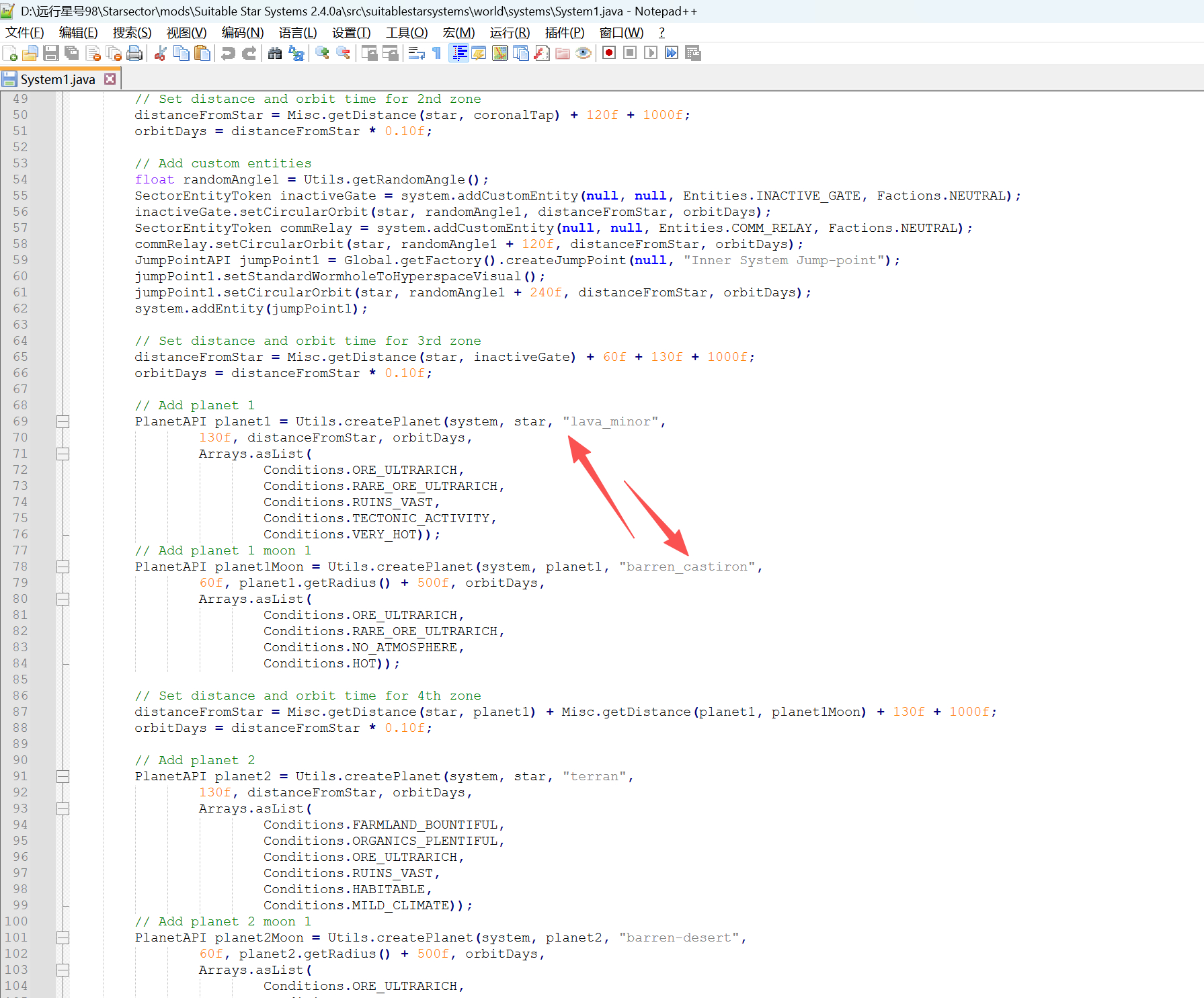Close the System1.java tab
This screenshot has height=998, width=1204.
point(110,79)
